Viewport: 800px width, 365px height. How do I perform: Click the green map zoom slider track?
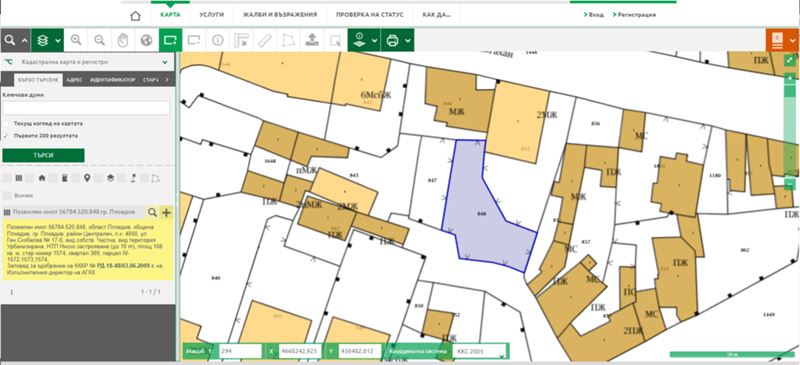click(x=790, y=130)
